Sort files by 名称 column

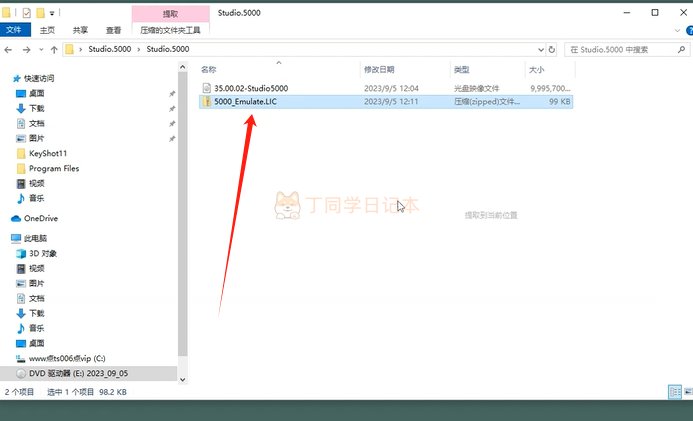(209, 69)
